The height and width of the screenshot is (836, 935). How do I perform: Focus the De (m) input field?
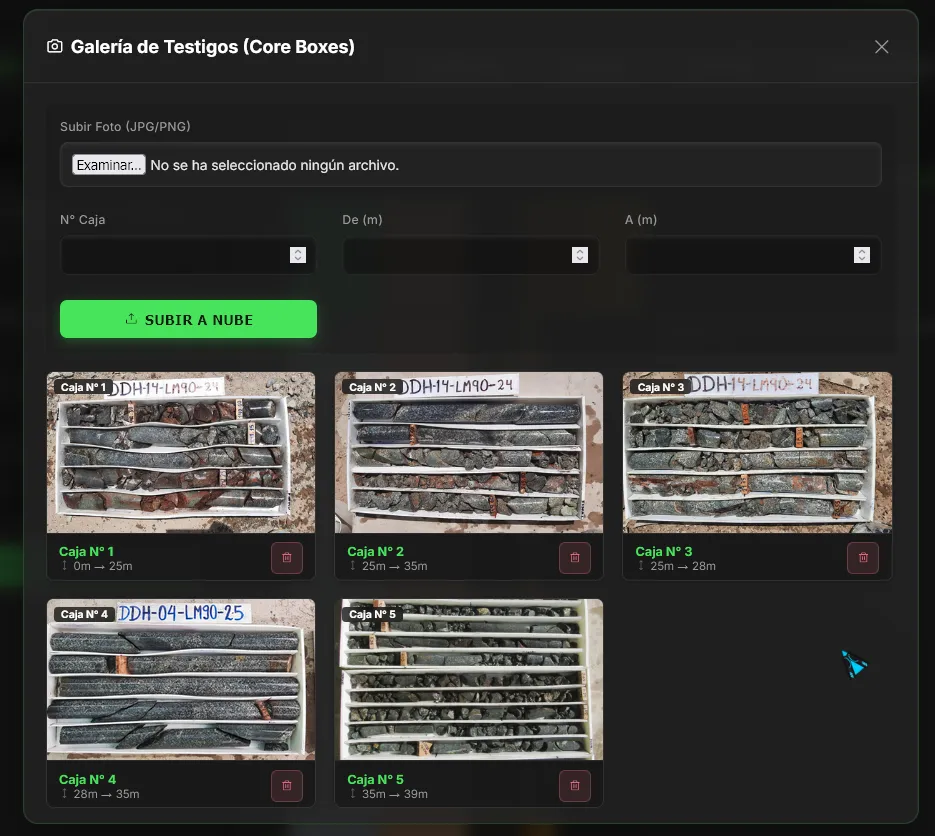pyautogui.click(x=470, y=255)
